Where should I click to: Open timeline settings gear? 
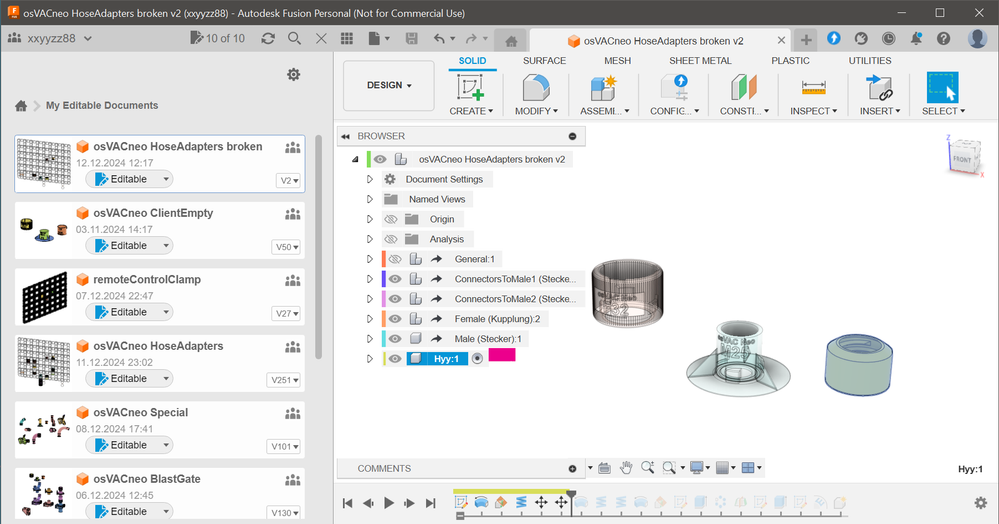981,503
